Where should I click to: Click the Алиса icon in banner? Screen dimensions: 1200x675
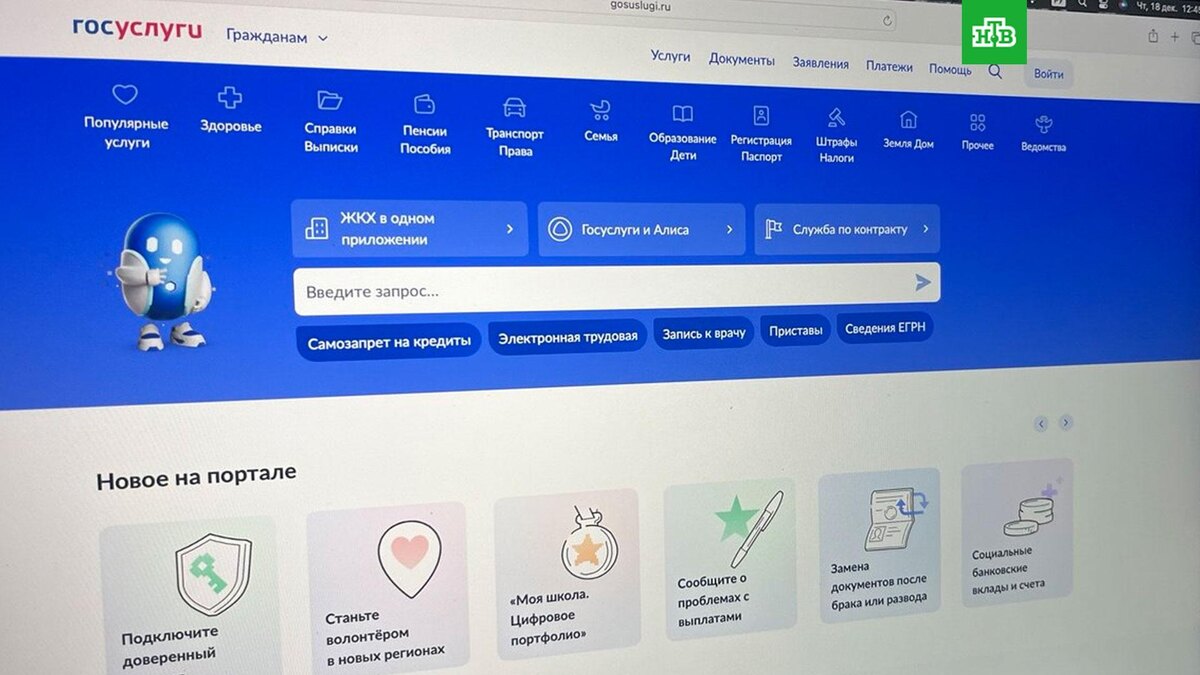pos(560,229)
